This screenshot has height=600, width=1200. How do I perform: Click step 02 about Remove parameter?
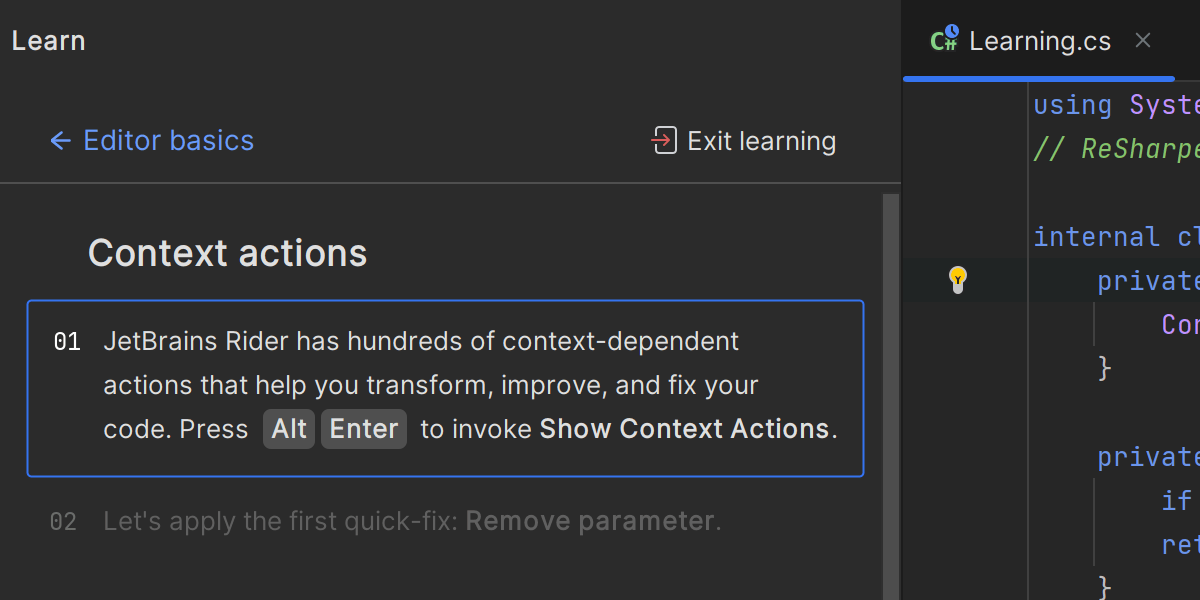412,521
